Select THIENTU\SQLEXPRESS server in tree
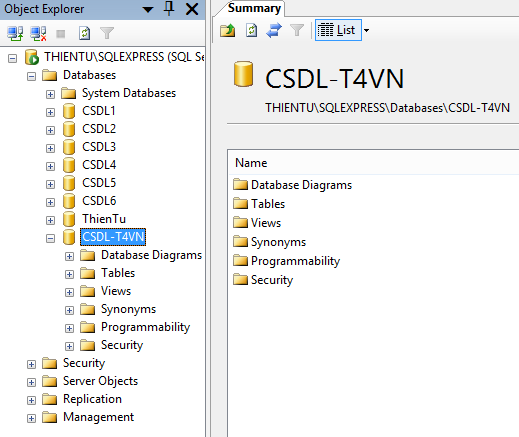519x437 pixels. [124, 57]
